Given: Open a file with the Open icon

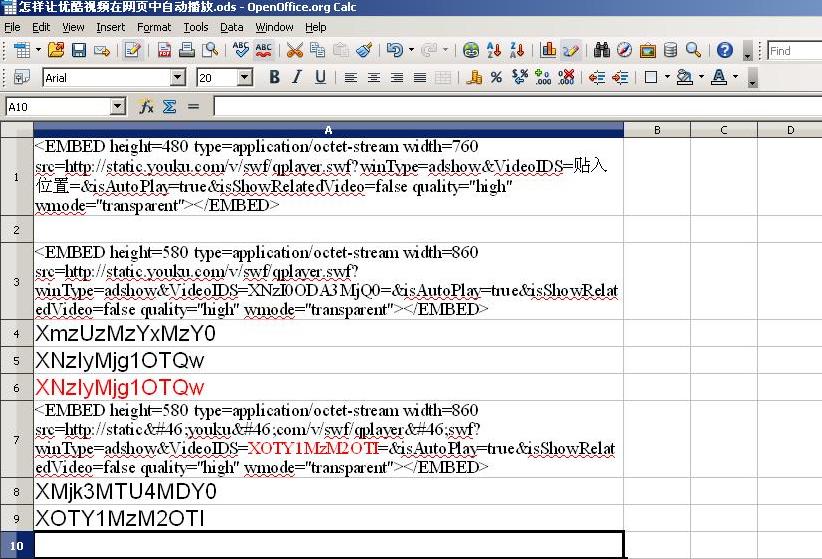Looking at the screenshot, I should (56, 50).
